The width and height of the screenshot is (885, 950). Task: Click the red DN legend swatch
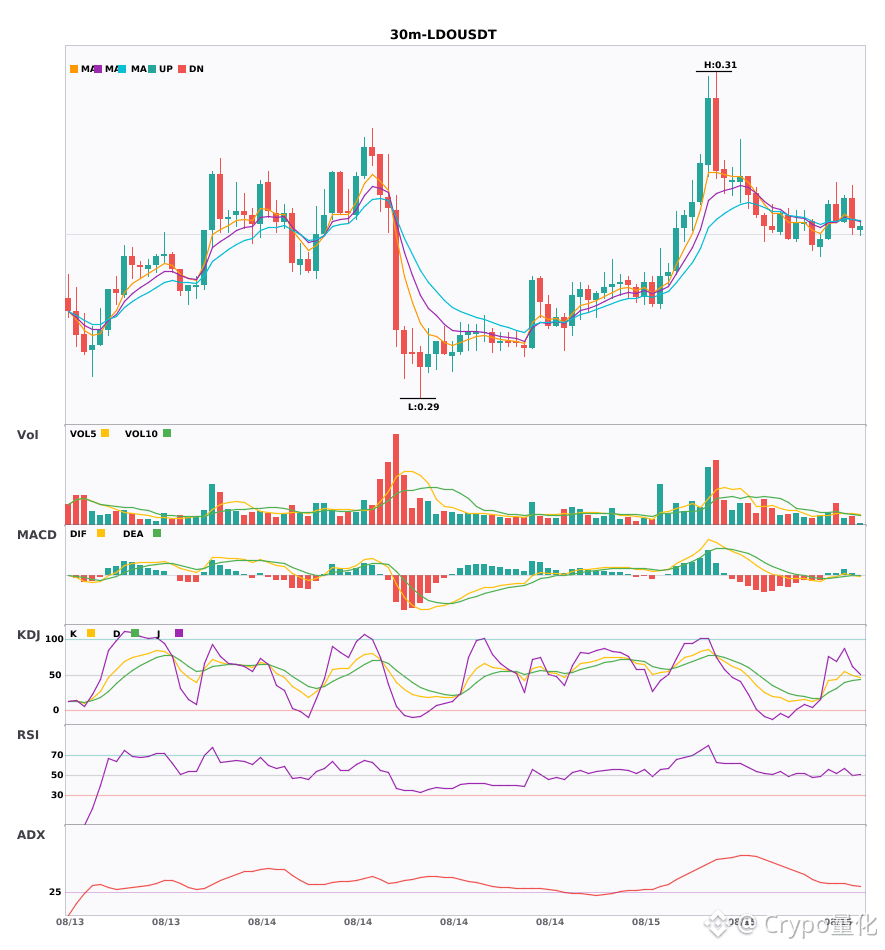(182, 69)
